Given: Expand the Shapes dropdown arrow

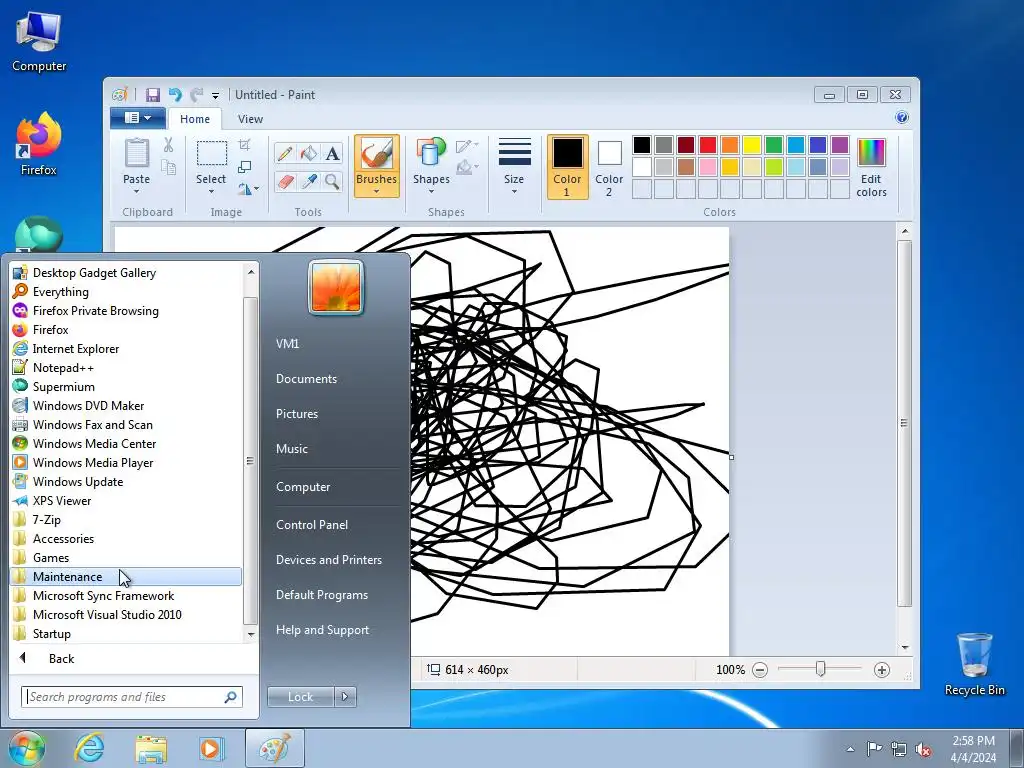Looking at the screenshot, I should [431, 191].
